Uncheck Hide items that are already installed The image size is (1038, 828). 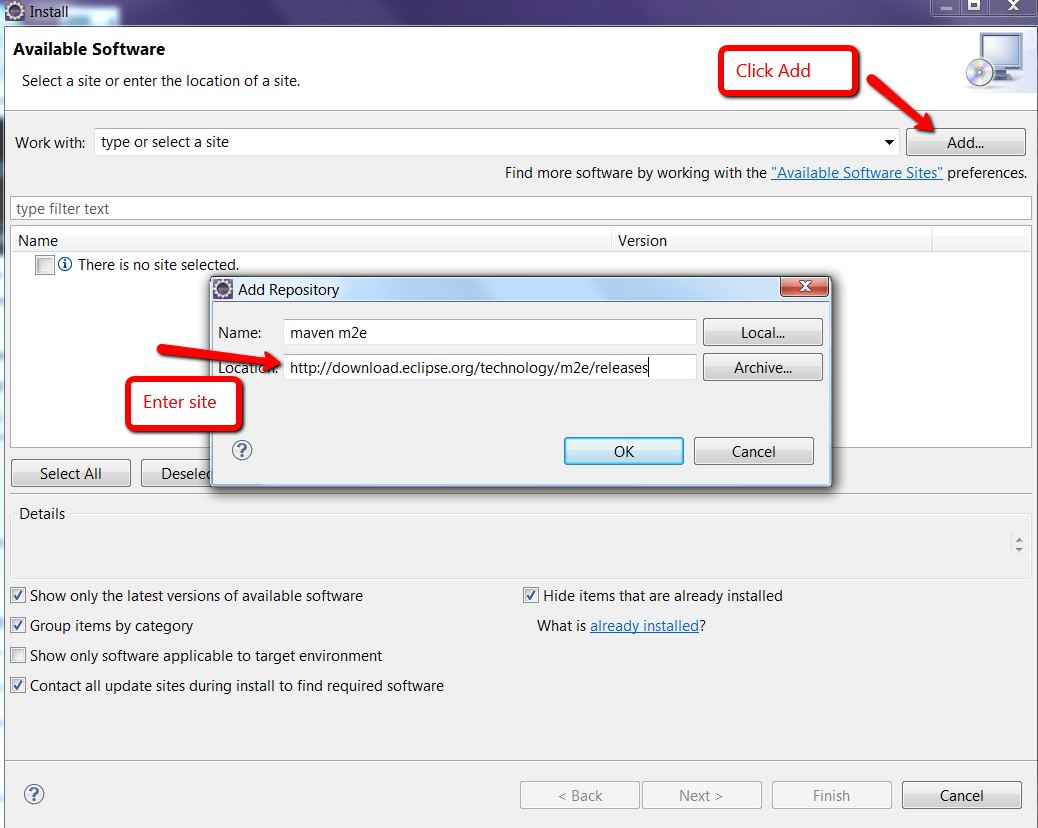(x=530, y=595)
